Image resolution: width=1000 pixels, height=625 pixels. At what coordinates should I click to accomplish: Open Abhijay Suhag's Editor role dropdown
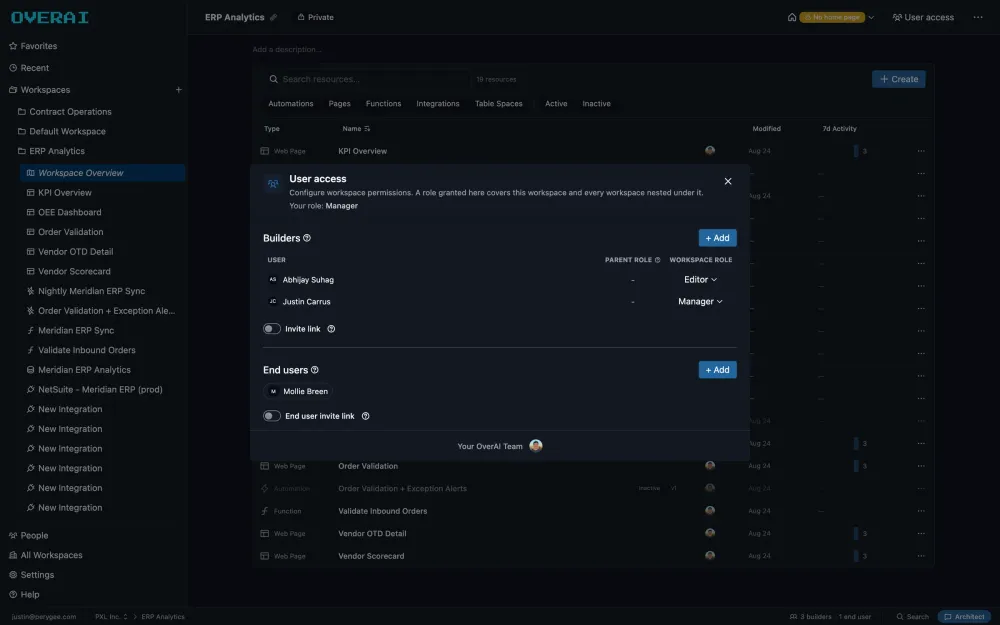click(700, 280)
